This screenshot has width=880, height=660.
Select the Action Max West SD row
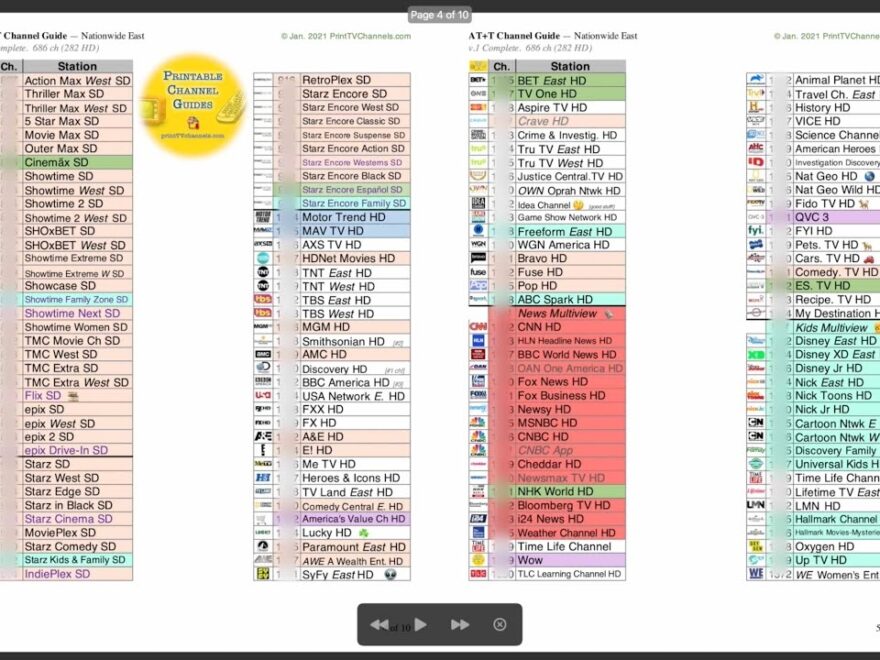click(x=66, y=80)
